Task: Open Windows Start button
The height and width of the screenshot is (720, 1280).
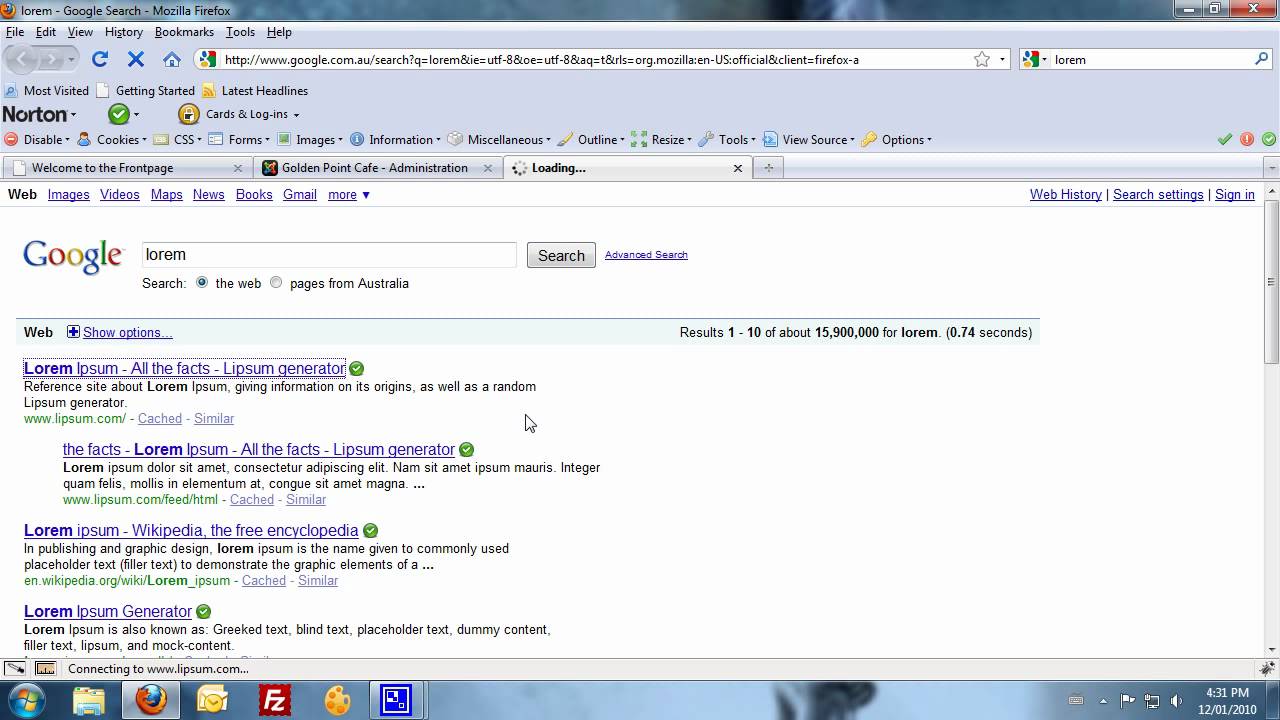Action: click(x=26, y=700)
